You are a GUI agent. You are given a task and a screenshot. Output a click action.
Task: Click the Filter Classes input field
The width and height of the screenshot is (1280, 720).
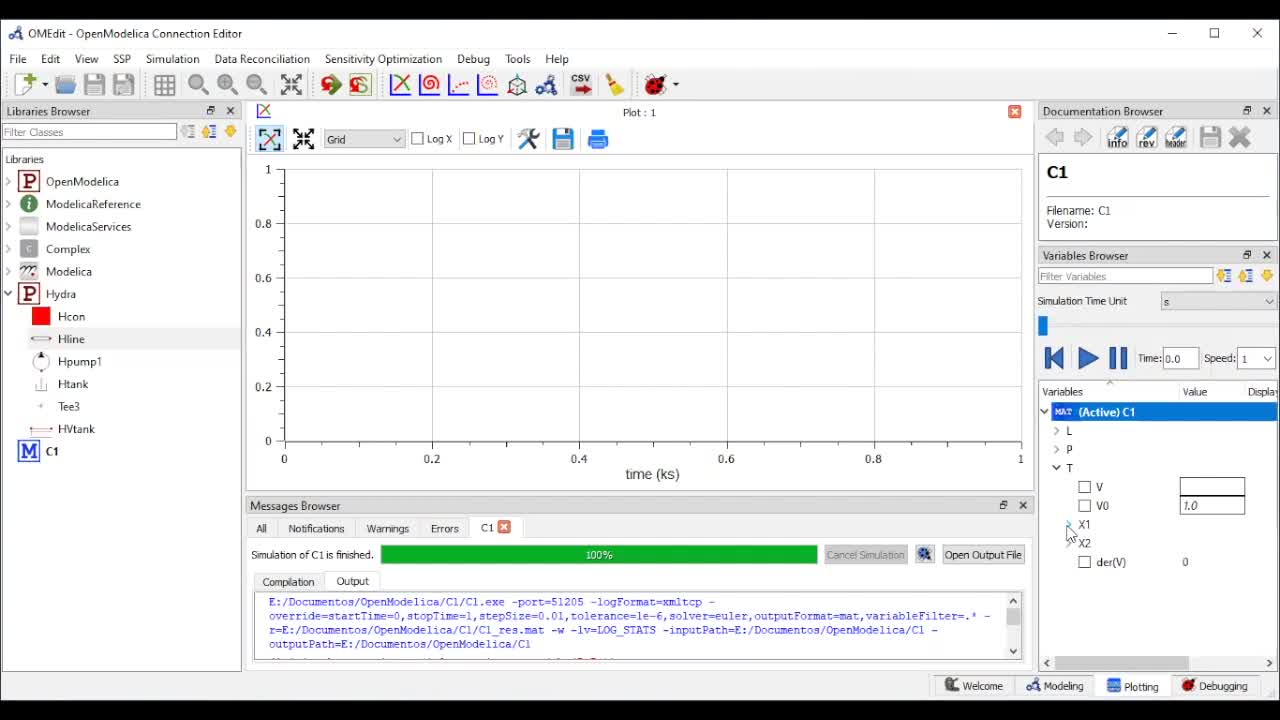tap(89, 132)
